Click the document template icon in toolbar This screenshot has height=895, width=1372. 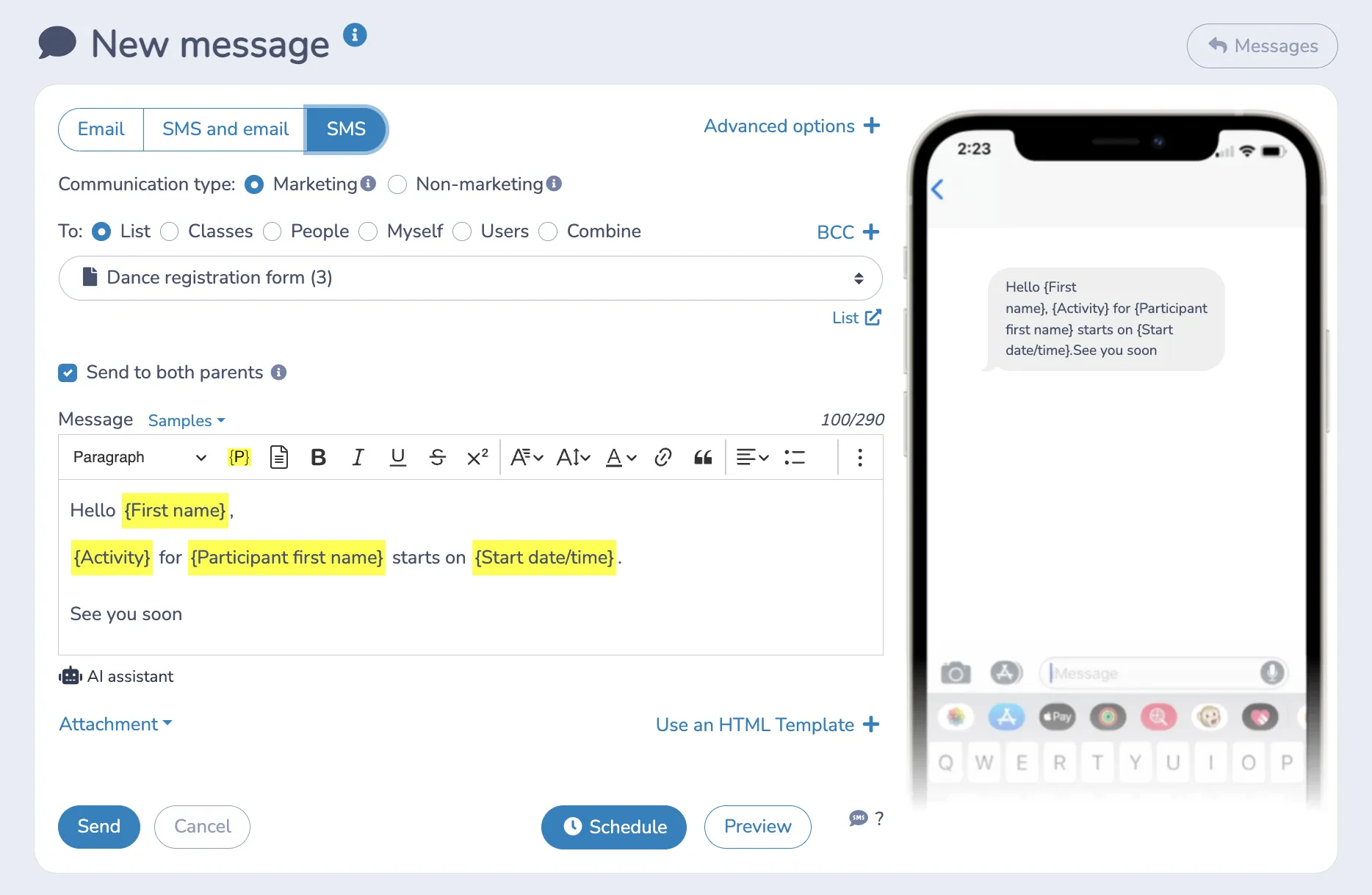coord(279,457)
